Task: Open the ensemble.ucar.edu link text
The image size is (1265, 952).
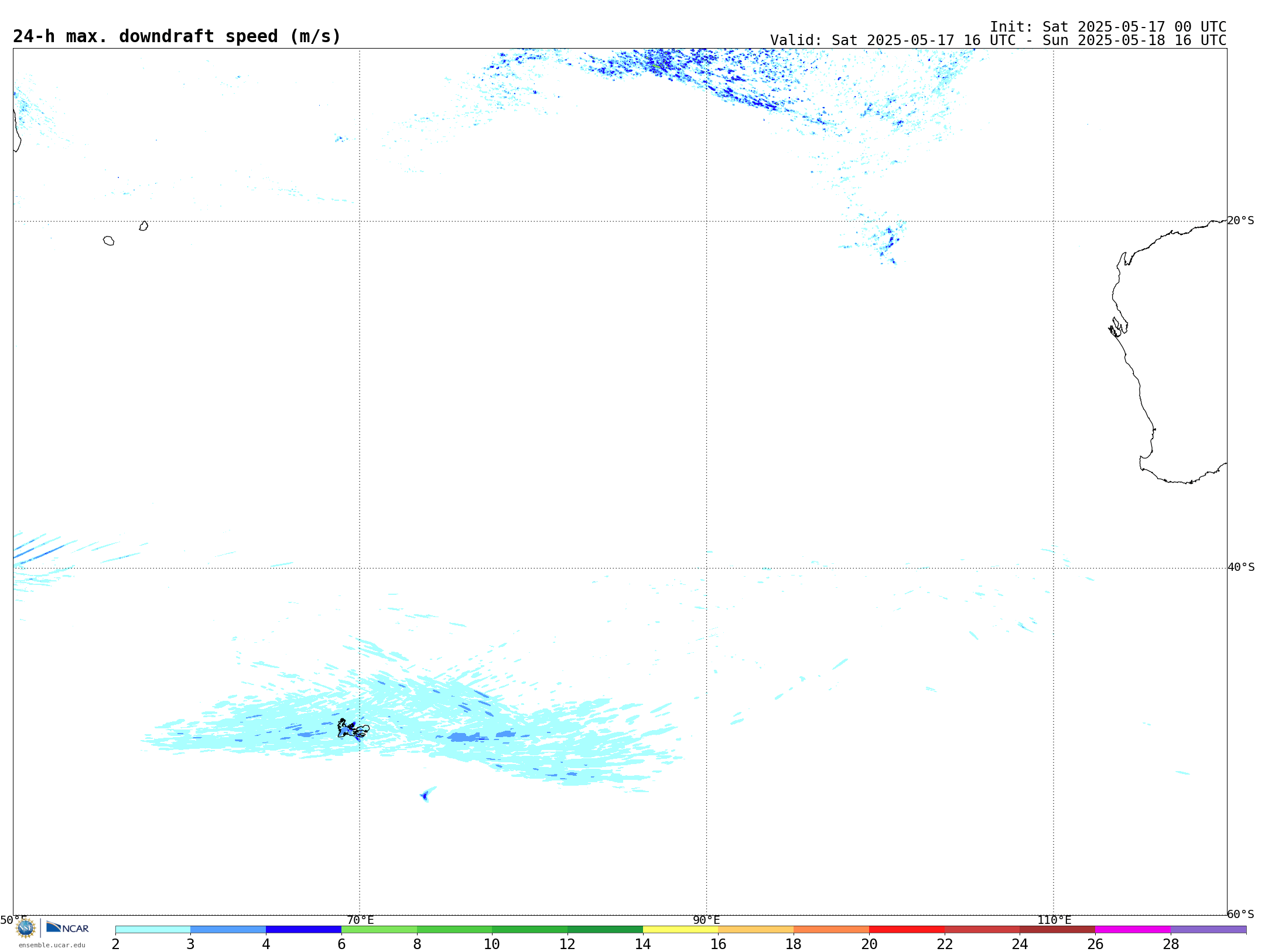Action: coord(52,945)
